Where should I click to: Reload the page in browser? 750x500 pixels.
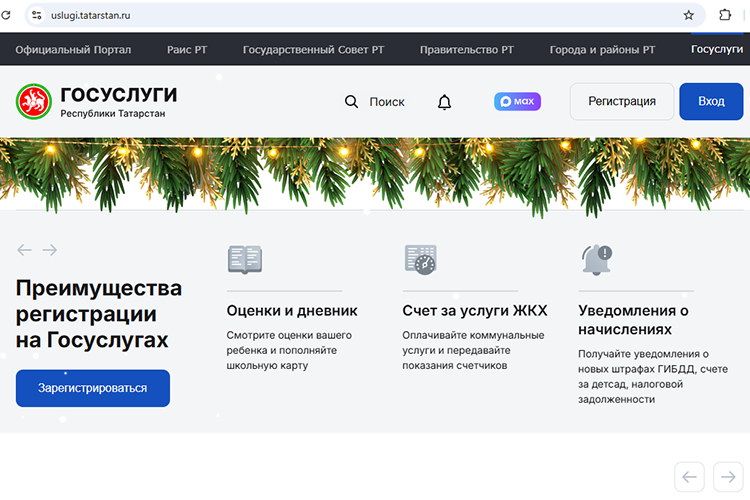(7, 15)
